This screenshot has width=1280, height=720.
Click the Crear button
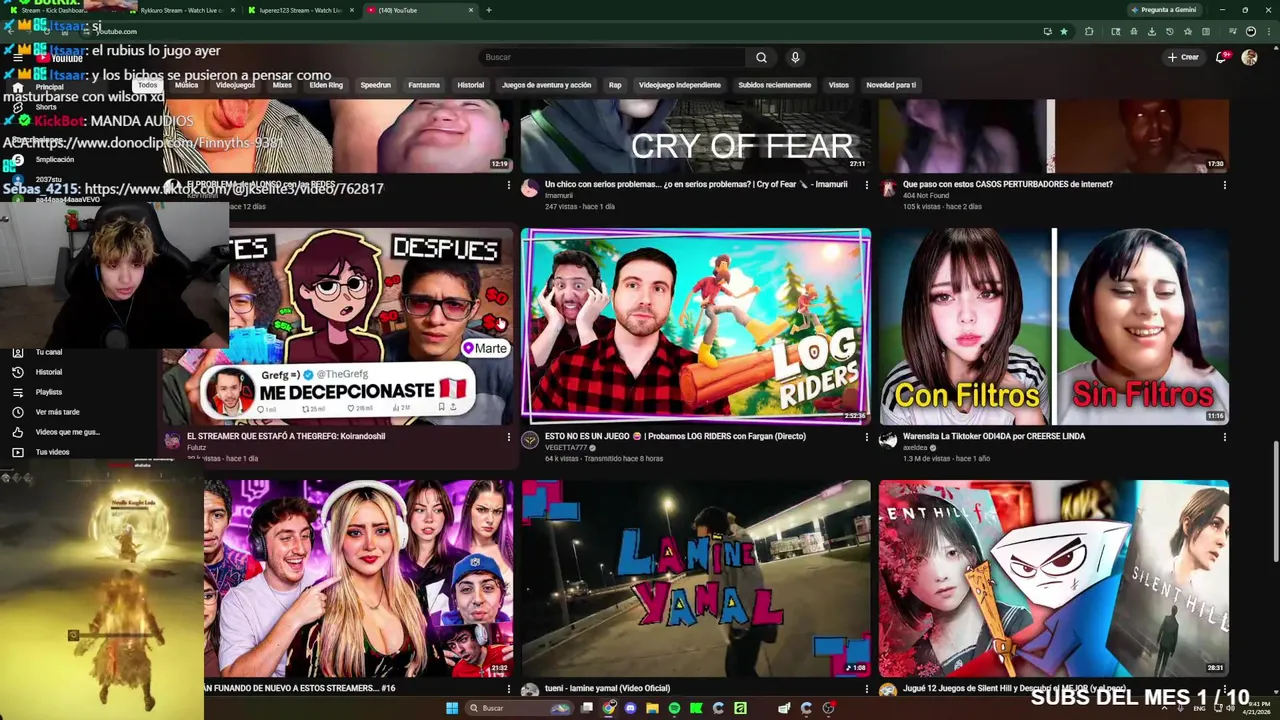[x=1183, y=57]
